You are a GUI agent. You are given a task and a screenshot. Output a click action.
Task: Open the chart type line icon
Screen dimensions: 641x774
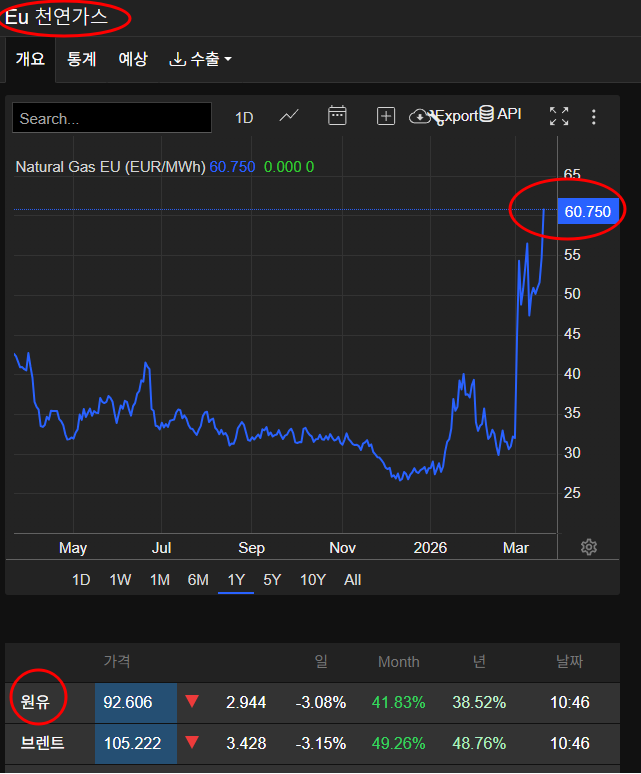(289, 116)
